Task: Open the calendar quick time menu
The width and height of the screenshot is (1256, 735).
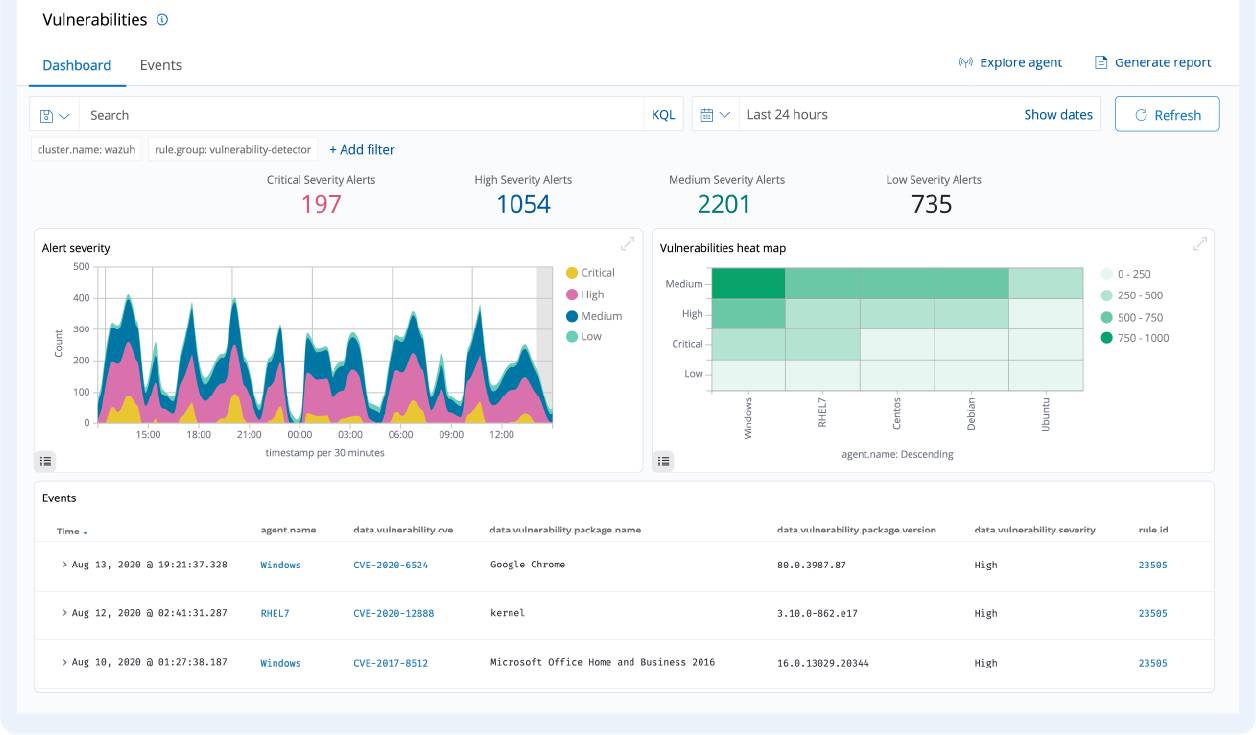Action: click(715, 115)
